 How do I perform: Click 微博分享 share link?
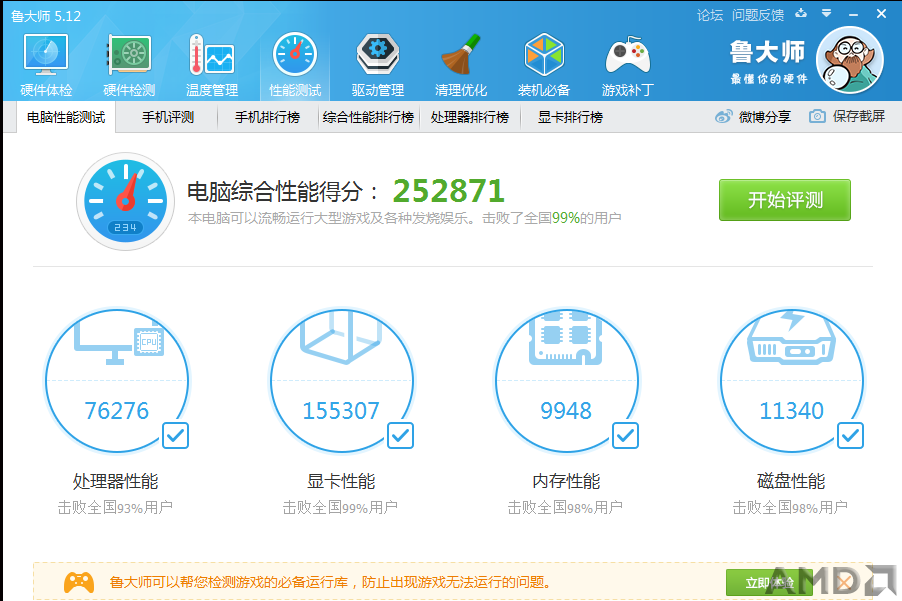pyautogui.click(x=765, y=117)
